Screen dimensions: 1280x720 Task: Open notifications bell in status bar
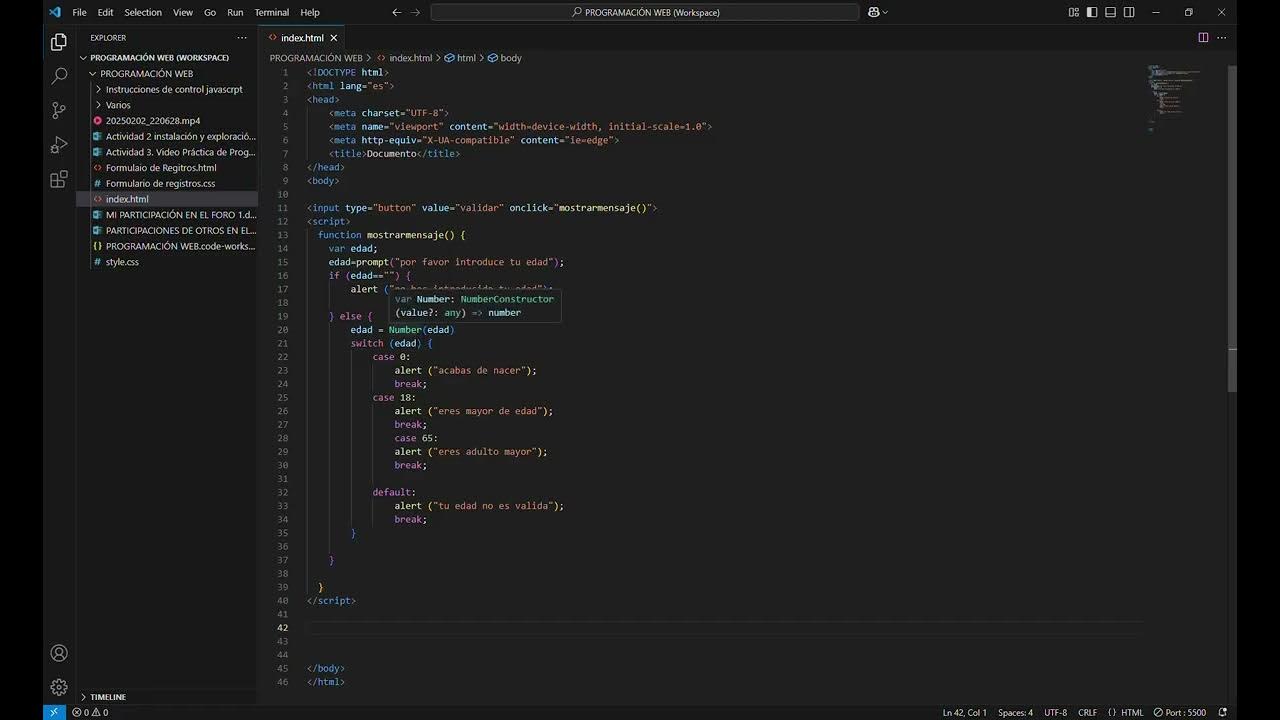pyautogui.click(x=1222, y=712)
